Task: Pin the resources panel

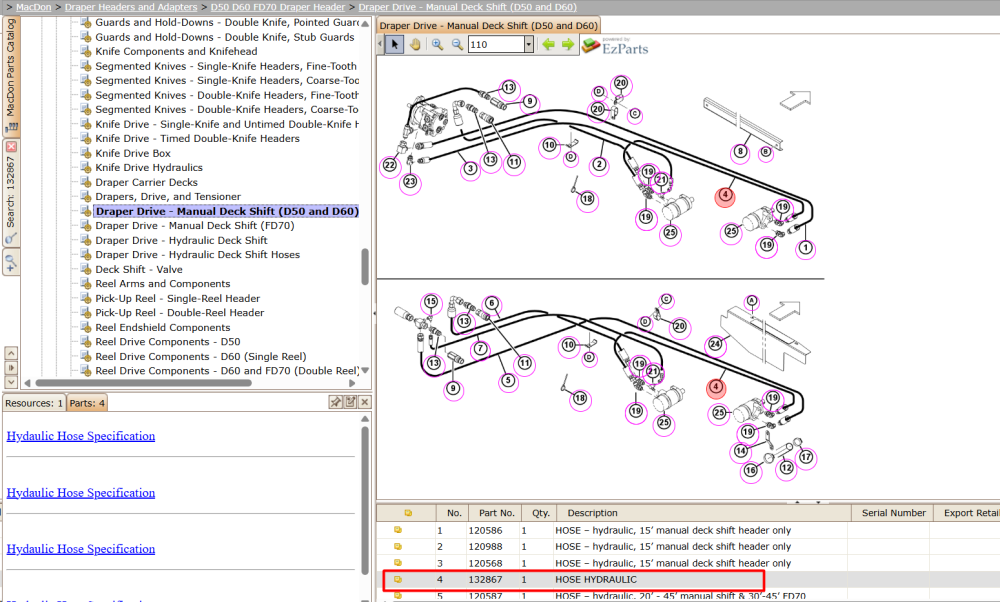Action: (335, 402)
